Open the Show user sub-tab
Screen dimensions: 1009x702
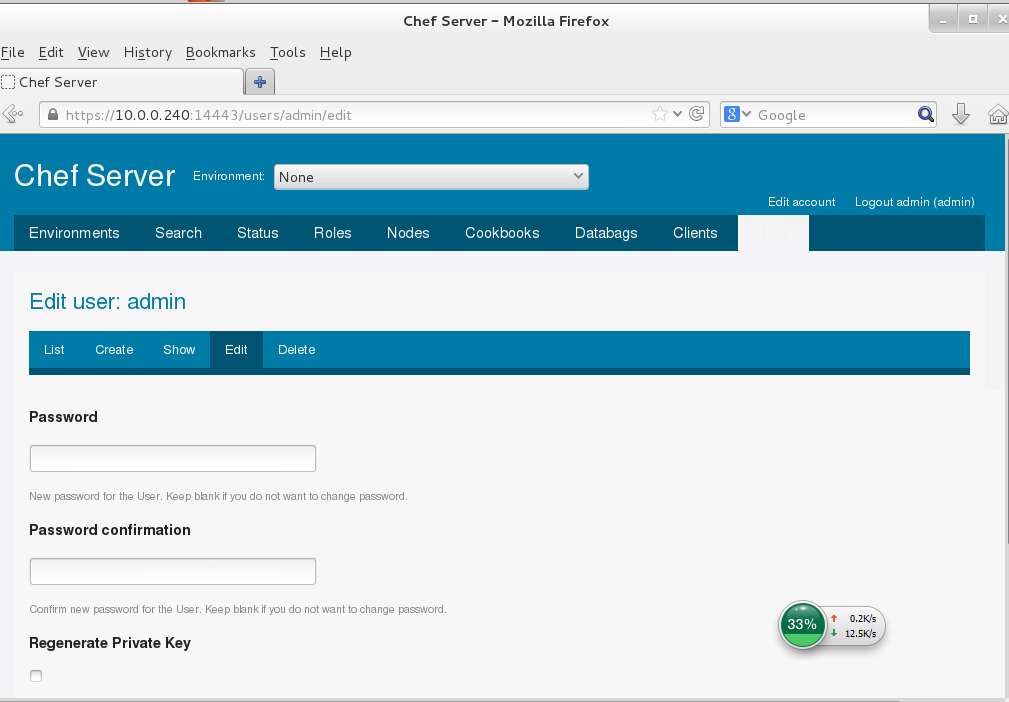pyautogui.click(x=179, y=350)
